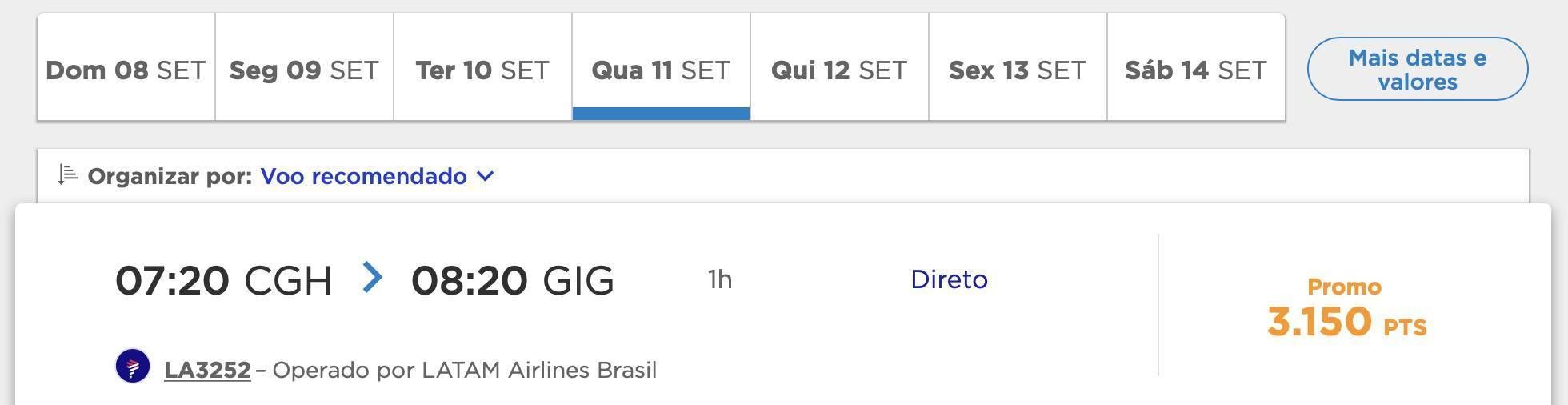This screenshot has height=405, width=1568.
Task: Open Mais datas e valores
Action: pos(1418,69)
